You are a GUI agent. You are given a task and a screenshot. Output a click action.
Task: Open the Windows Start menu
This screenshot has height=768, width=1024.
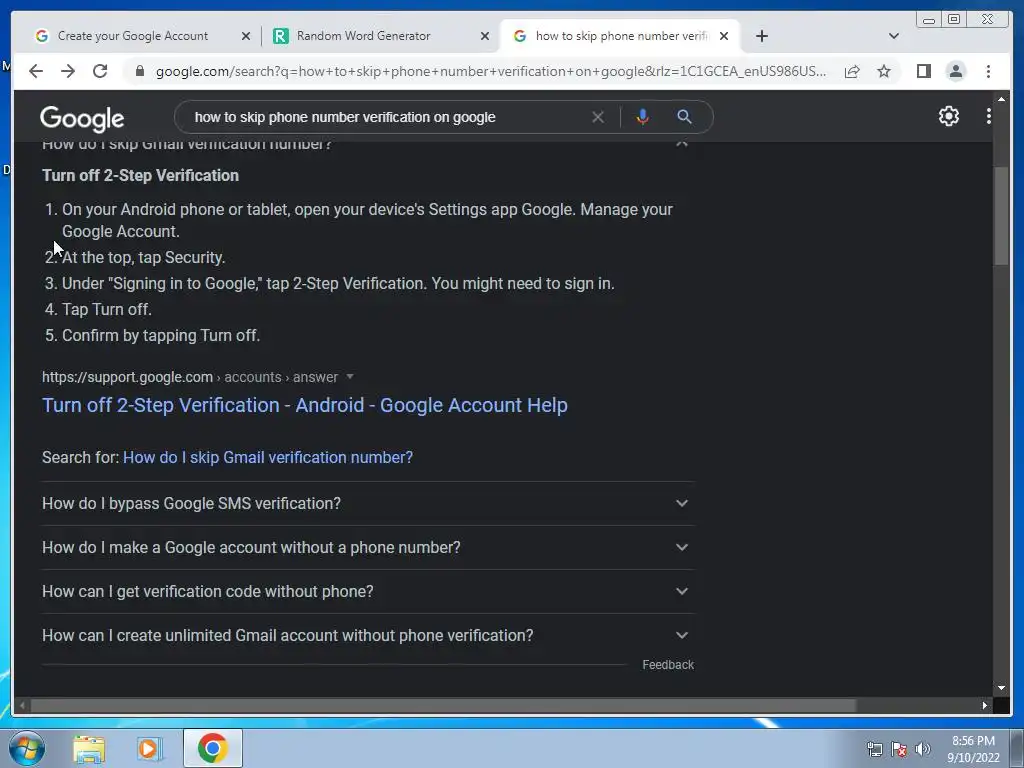27,748
